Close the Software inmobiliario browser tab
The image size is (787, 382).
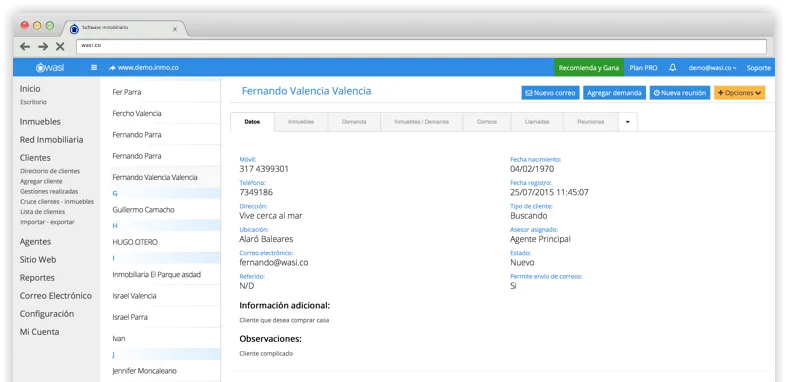pyautogui.click(x=175, y=29)
